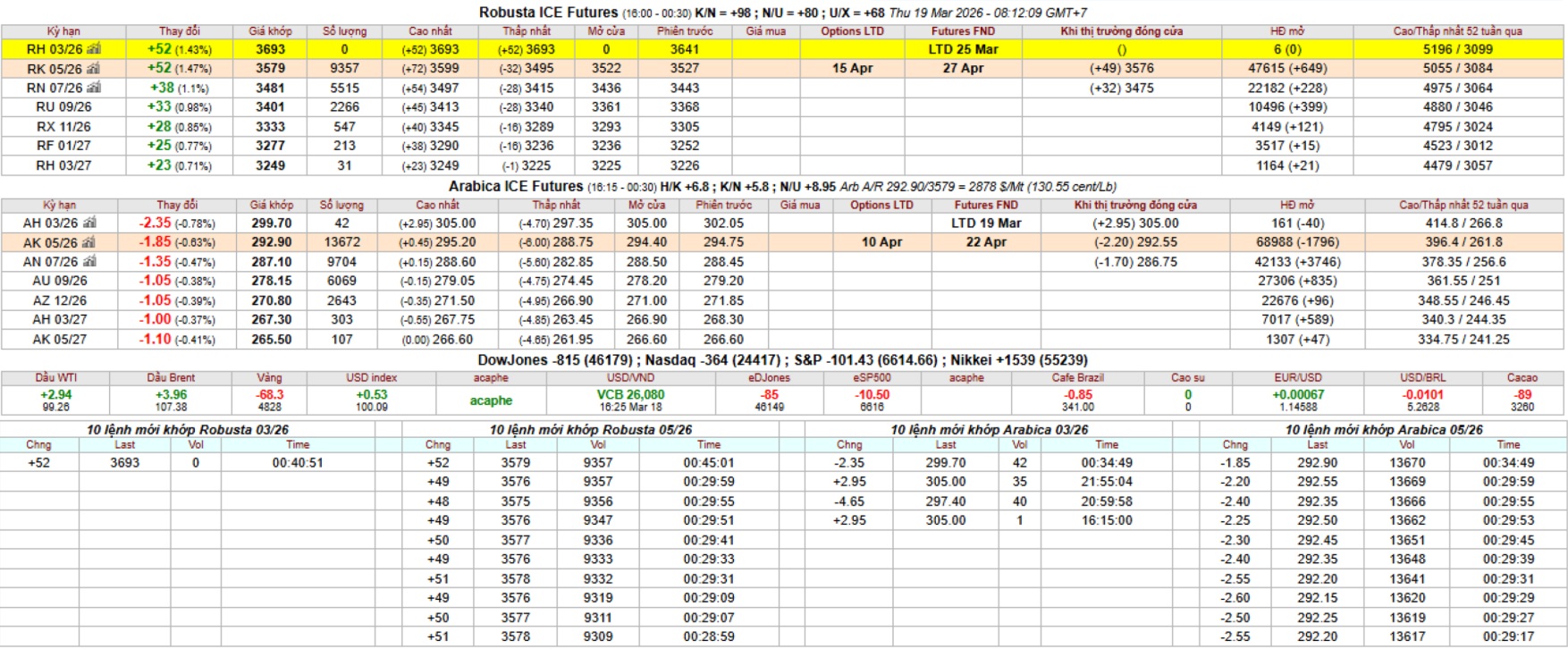Open chart icon for AK 05/26 Arabica

[89, 242]
